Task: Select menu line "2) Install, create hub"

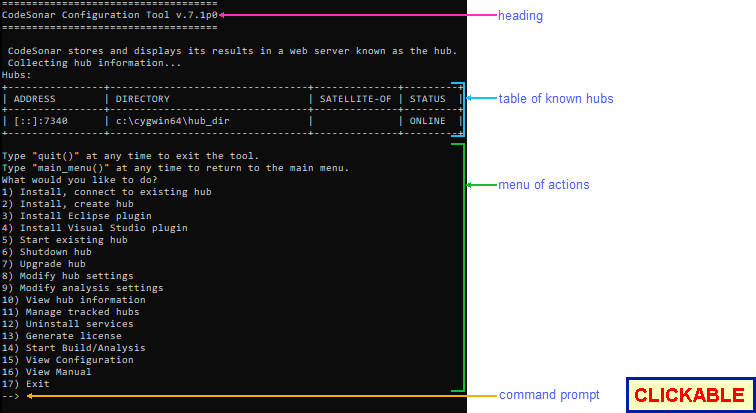Action: coord(68,204)
